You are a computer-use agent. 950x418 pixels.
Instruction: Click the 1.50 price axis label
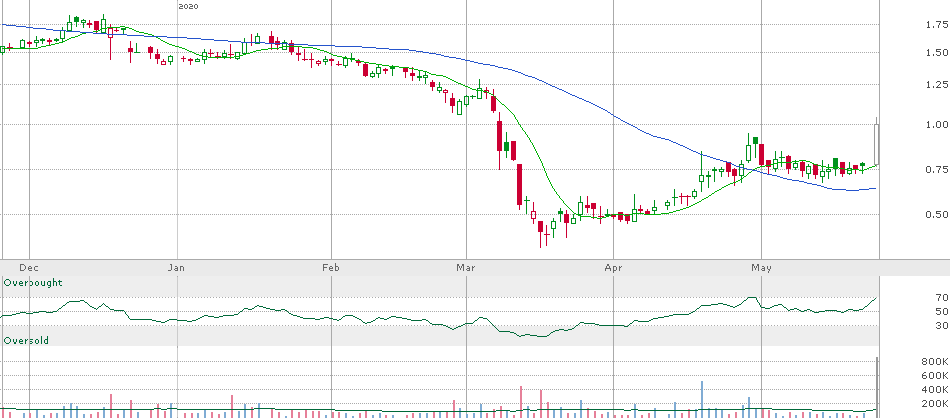[x=937, y=53]
